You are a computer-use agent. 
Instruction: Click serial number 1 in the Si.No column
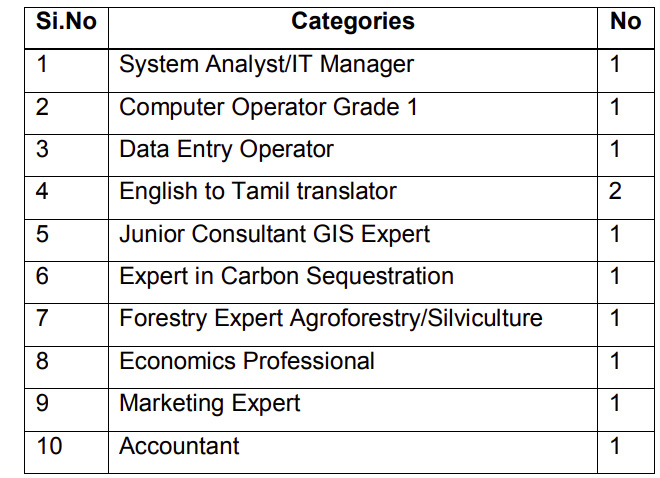click(42, 65)
